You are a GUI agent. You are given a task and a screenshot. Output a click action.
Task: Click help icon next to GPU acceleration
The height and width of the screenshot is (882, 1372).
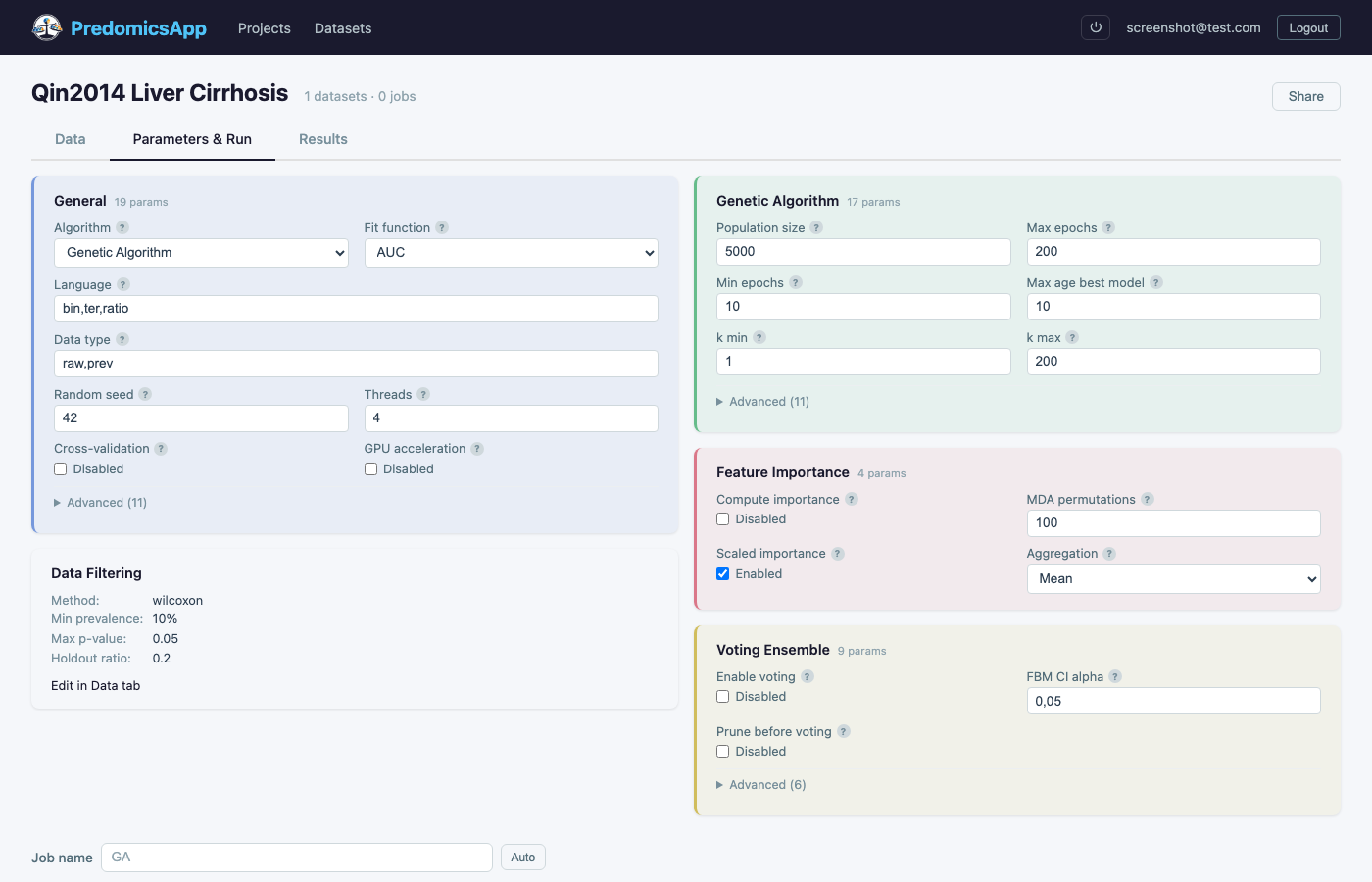[x=477, y=449]
